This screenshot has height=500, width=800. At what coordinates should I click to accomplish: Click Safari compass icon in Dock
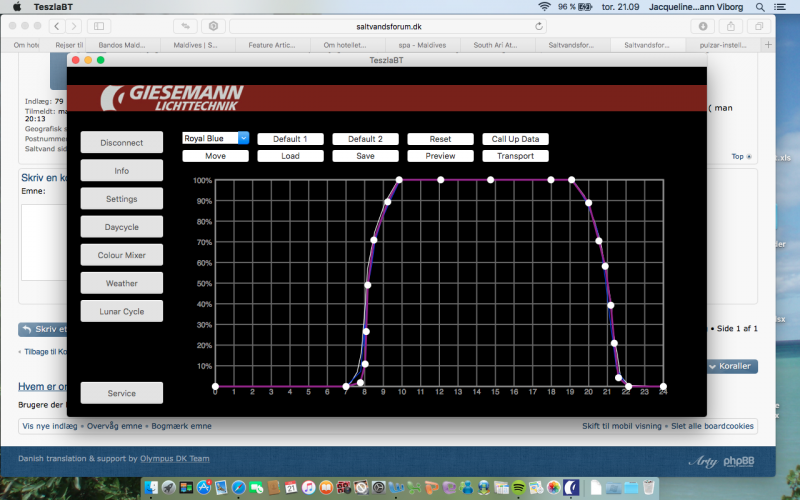click(239, 487)
